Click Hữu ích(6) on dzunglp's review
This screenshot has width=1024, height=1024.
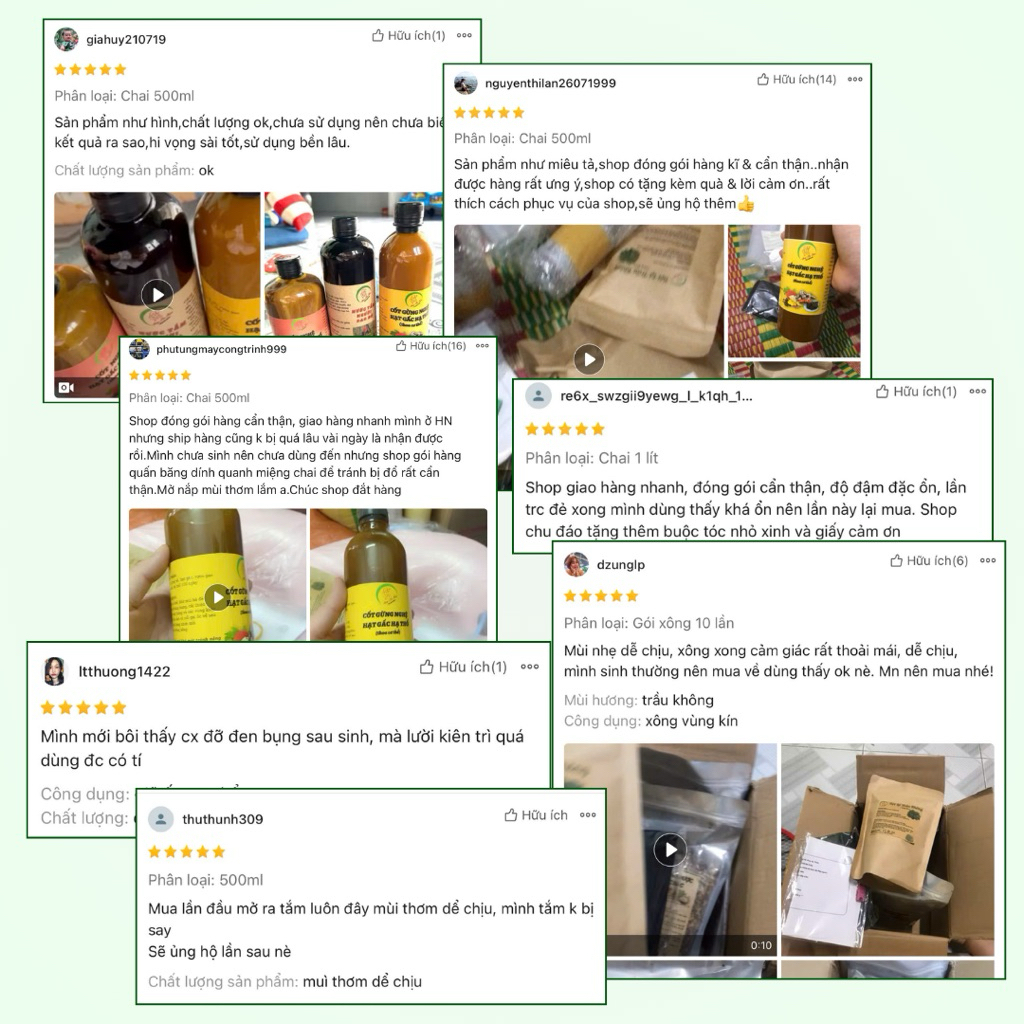click(x=929, y=560)
